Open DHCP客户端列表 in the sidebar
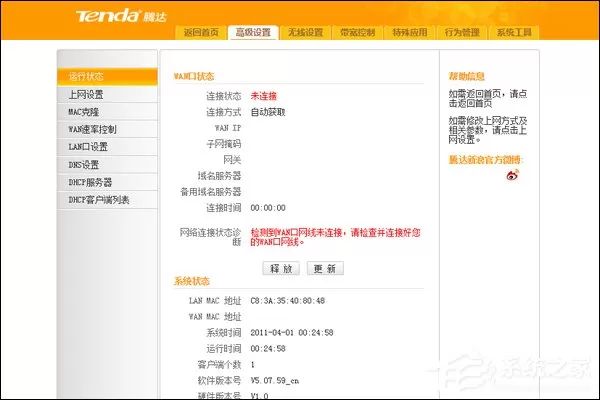This screenshot has width=600, height=400. (x=107, y=200)
